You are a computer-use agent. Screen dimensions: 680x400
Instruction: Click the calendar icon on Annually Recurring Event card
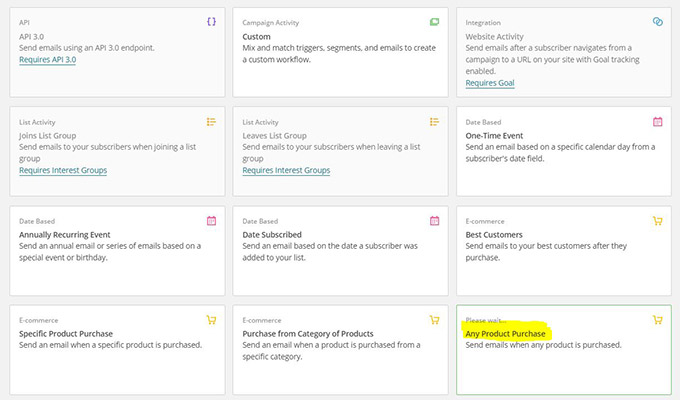pos(211,221)
